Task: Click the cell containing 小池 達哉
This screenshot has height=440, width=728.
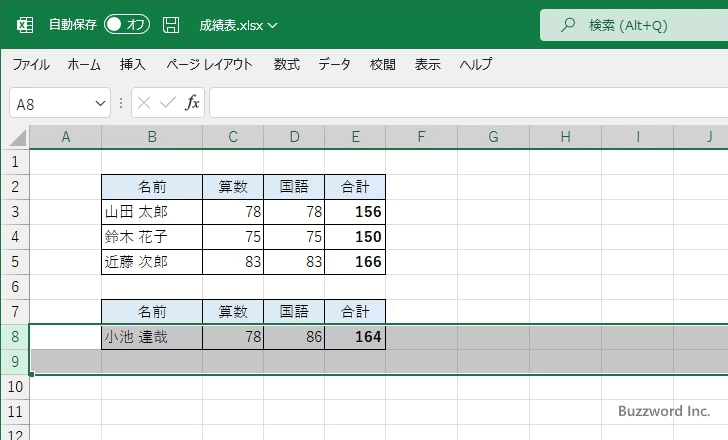Action: point(152,336)
